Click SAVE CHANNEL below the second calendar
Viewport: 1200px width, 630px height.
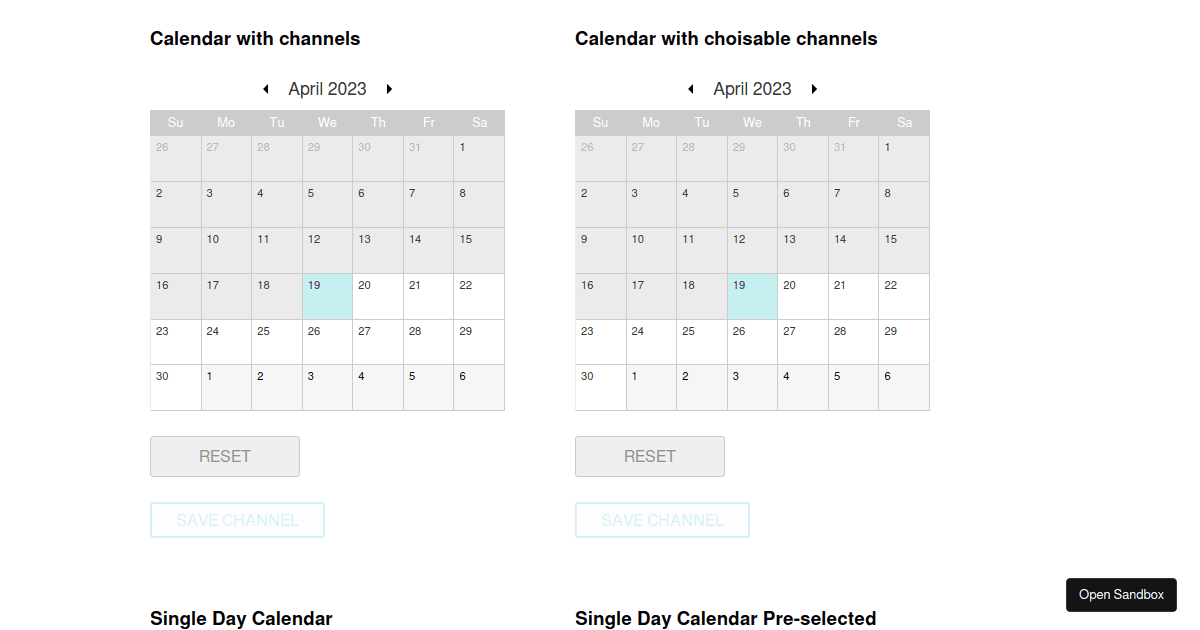(662, 519)
